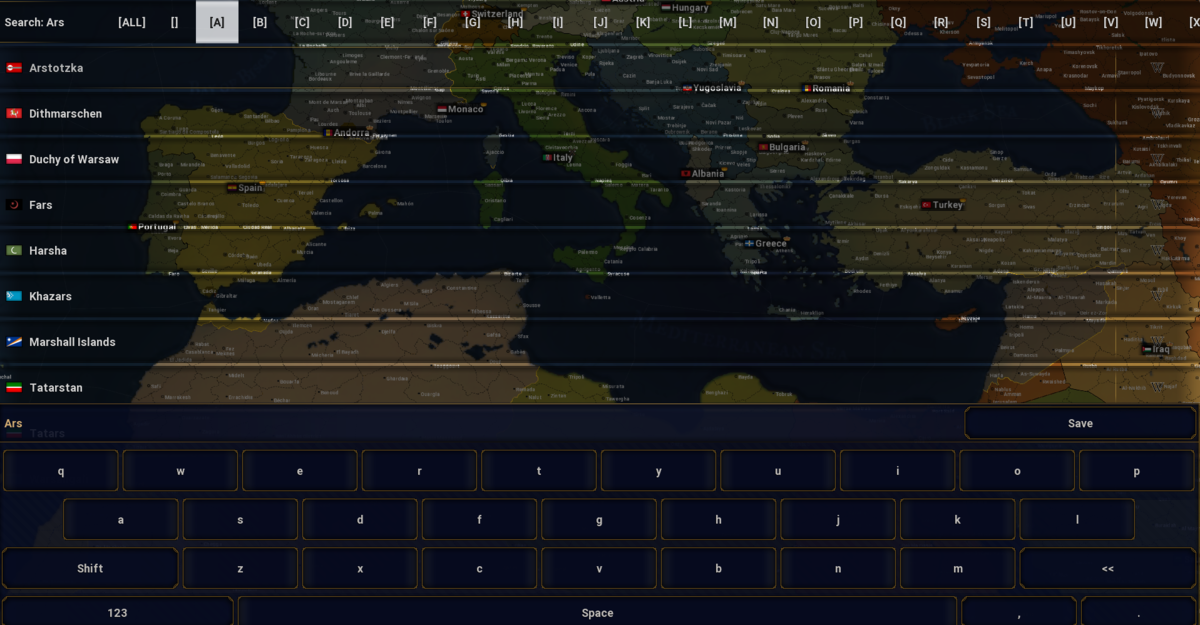
Task: Select the [W] letter filter tab
Action: (1154, 22)
